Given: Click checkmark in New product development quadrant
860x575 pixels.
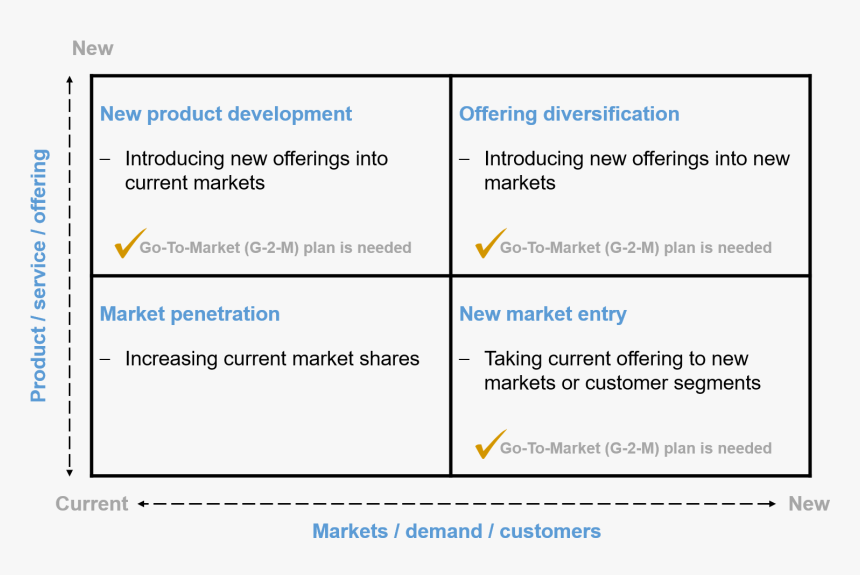Looking at the screenshot, I should coord(130,243).
